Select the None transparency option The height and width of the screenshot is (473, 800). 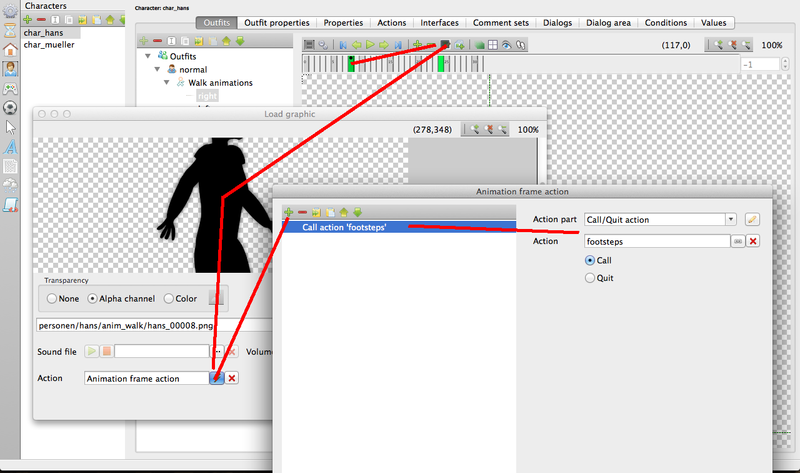coord(51,298)
